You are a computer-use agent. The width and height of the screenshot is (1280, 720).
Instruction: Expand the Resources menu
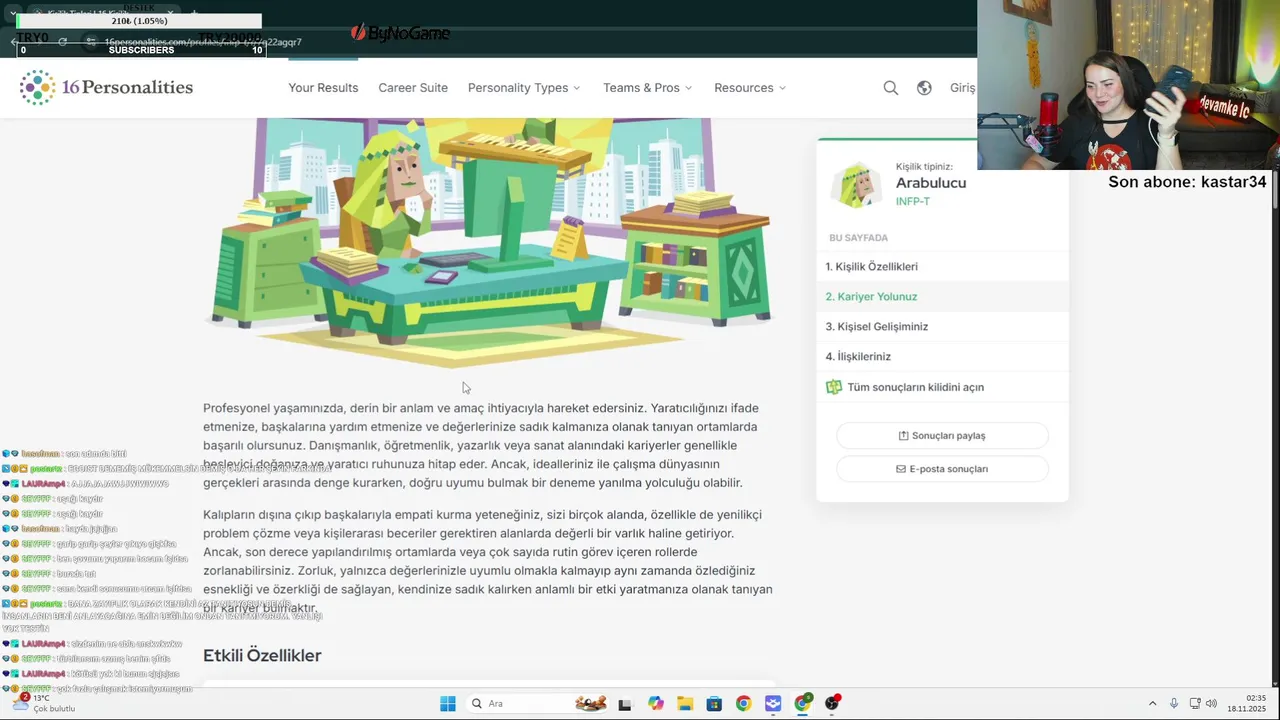[x=750, y=88]
